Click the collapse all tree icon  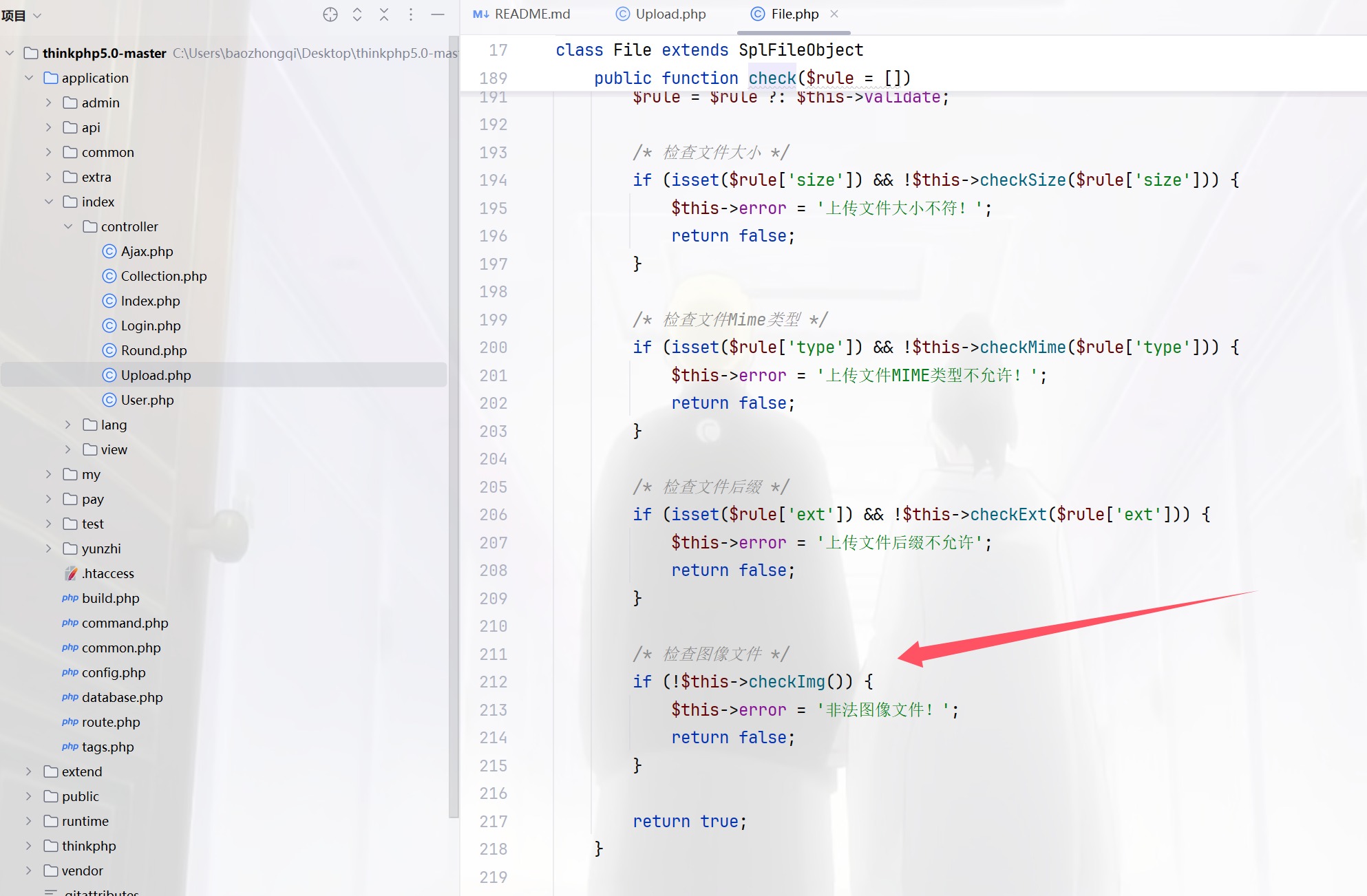point(384,14)
